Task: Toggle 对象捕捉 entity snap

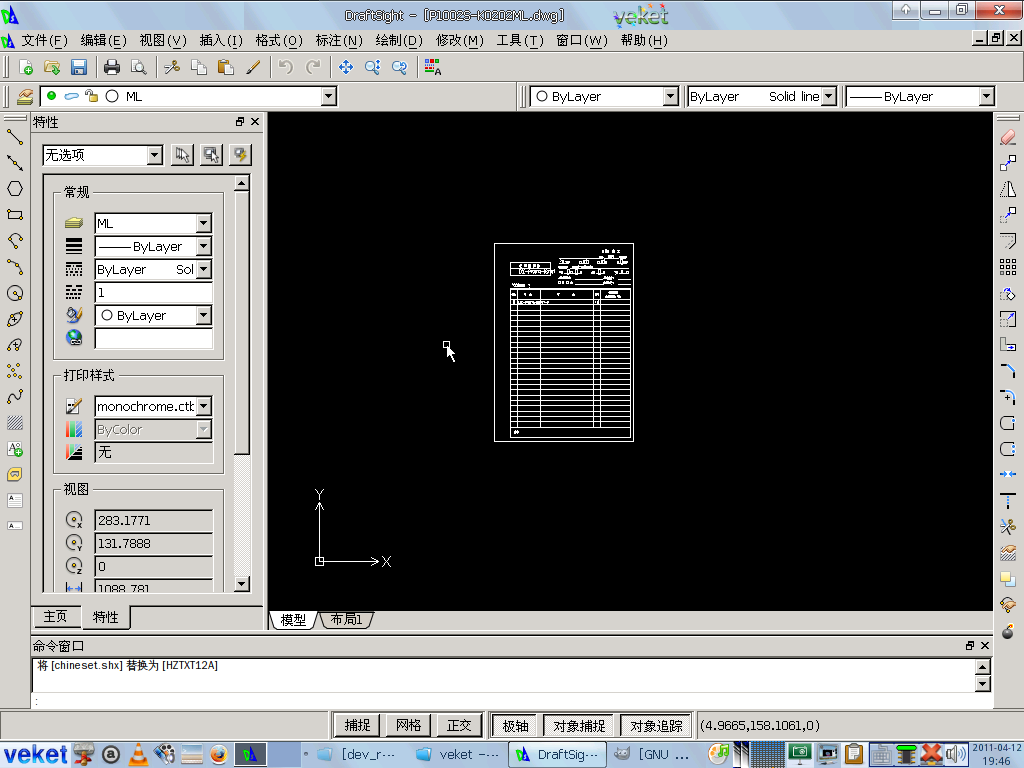Action: pos(579,726)
